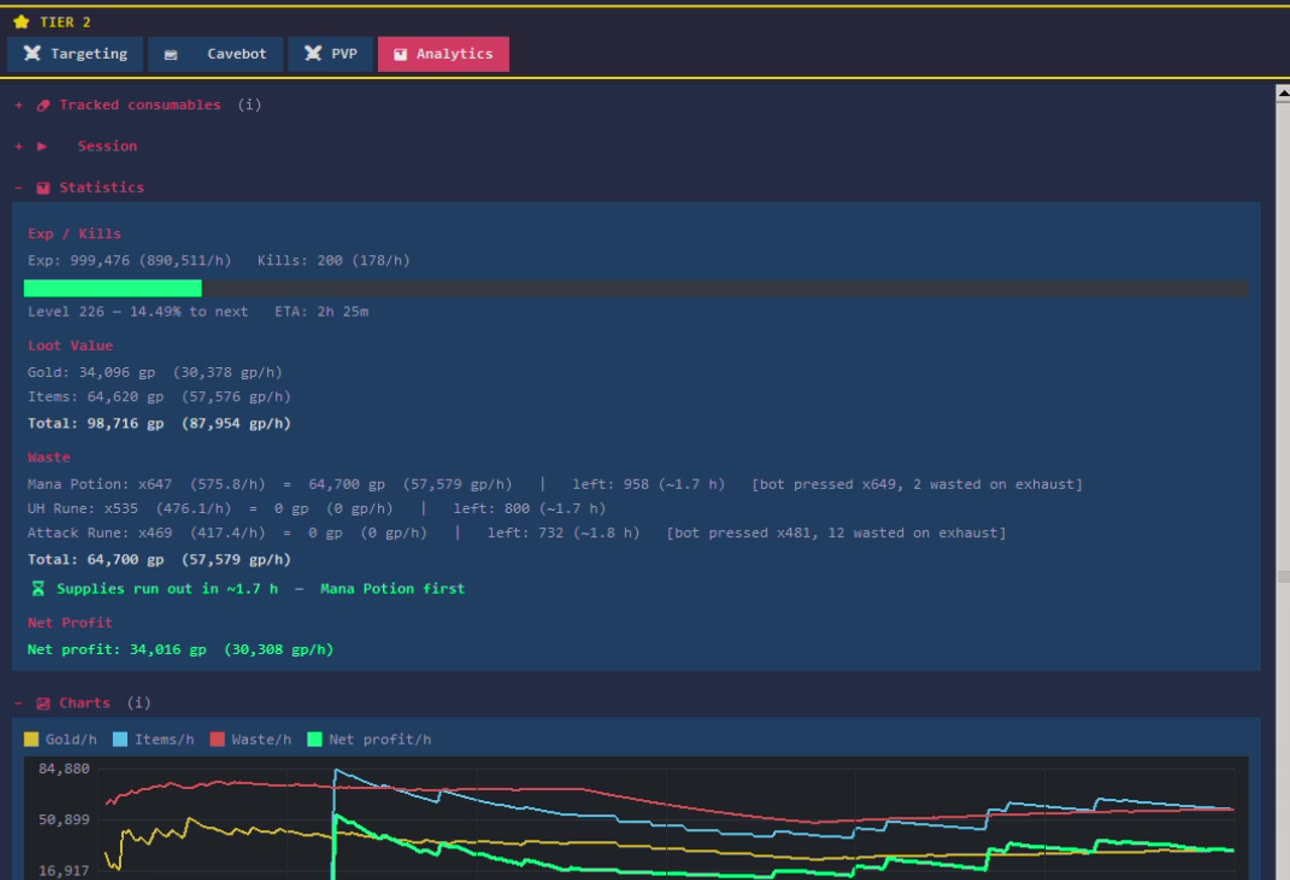Viewport: 1290px width, 880px height.
Task: Toggle the Items/h blue legend swatch
Action: tap(120, 740)
